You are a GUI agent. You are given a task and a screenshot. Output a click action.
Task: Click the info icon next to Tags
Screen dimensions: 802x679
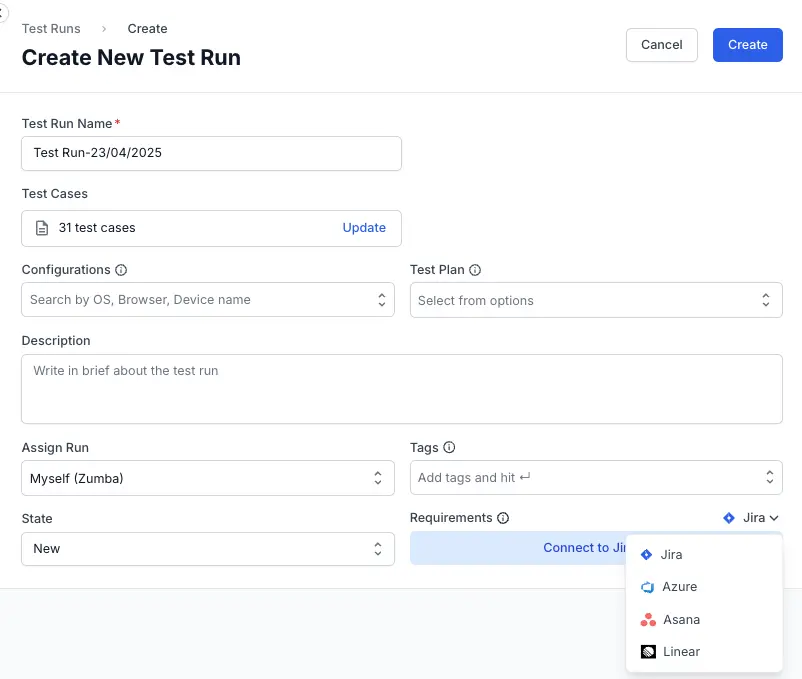coord(449,448)
